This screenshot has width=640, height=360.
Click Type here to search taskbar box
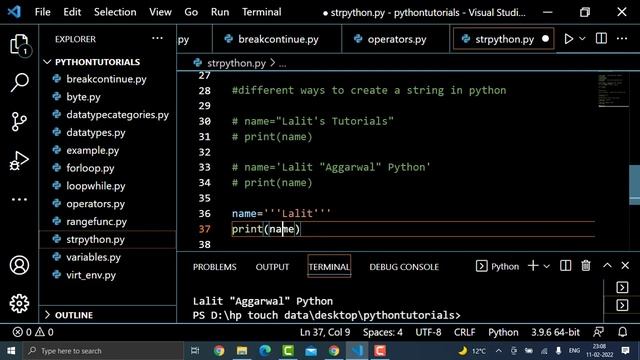pos(103,351)
